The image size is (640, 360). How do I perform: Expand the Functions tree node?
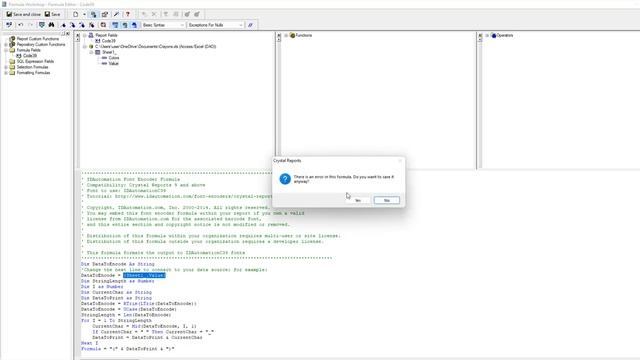click(286, 36)
